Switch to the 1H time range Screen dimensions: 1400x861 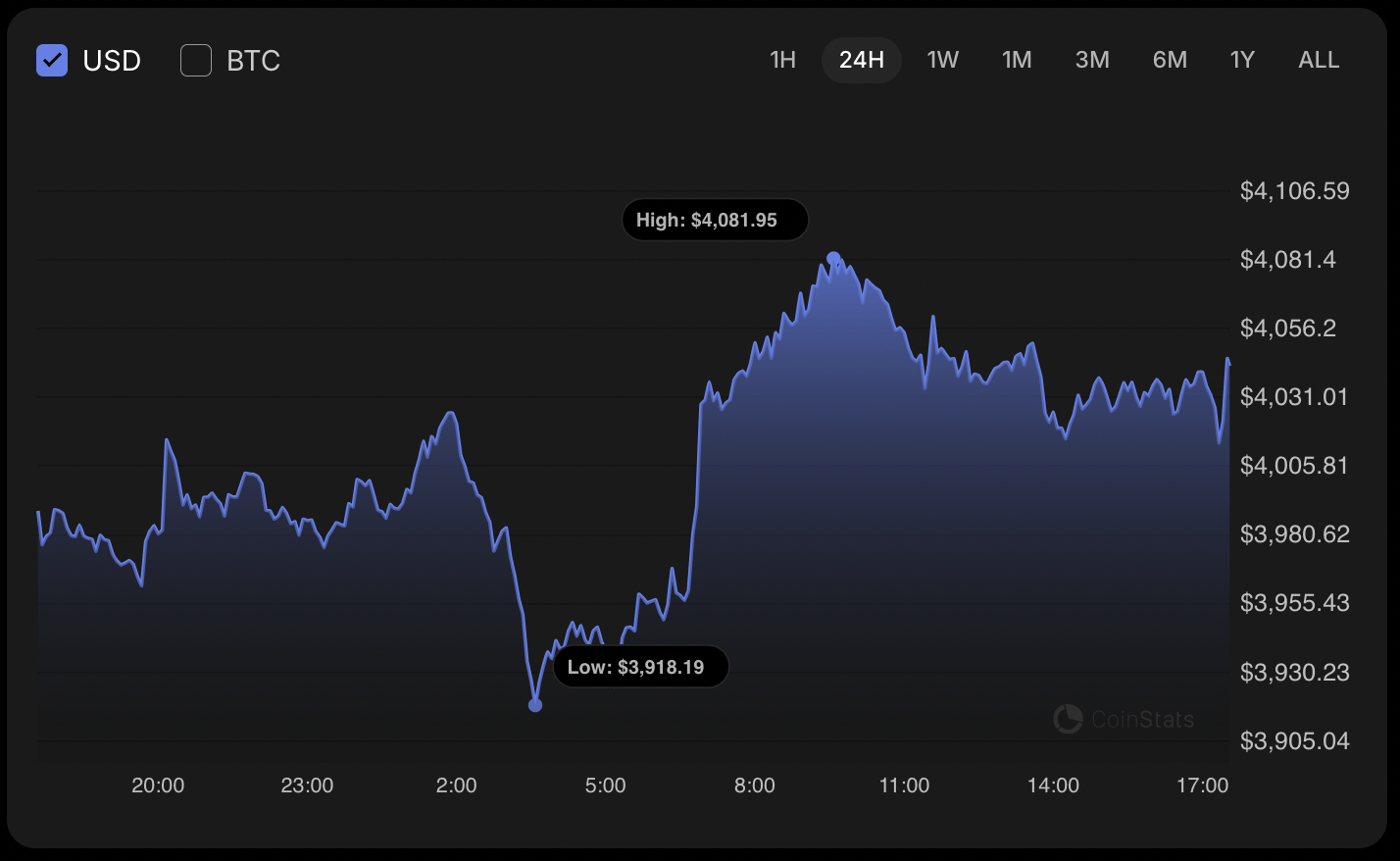tap(782, 60)
